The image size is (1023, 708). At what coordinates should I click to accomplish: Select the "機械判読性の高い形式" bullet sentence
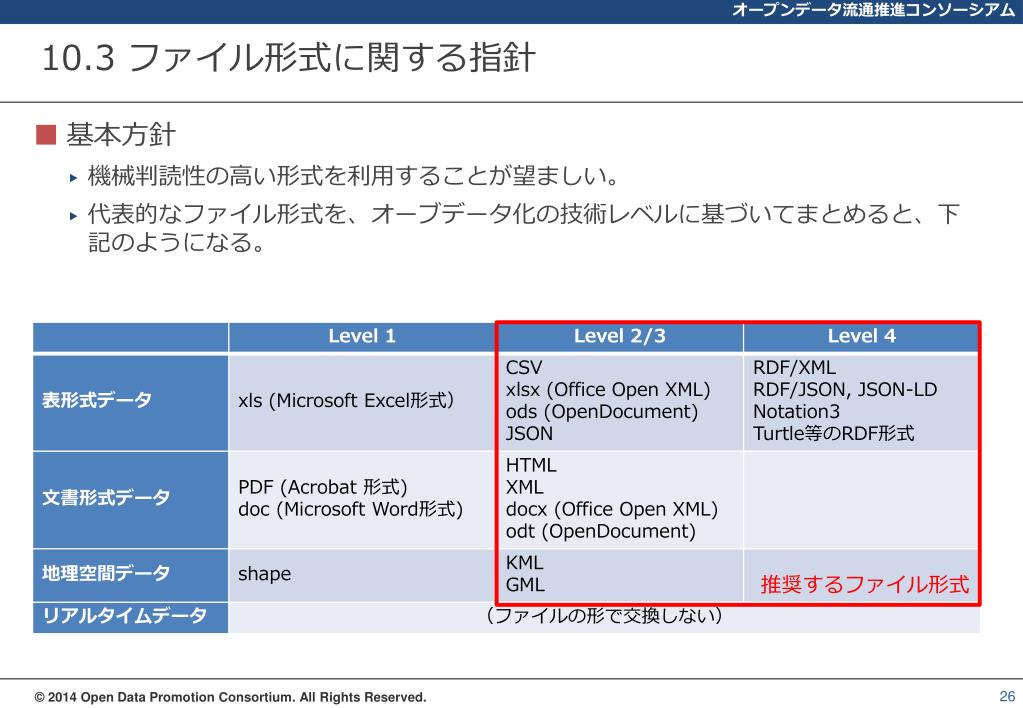pos(353,176)
